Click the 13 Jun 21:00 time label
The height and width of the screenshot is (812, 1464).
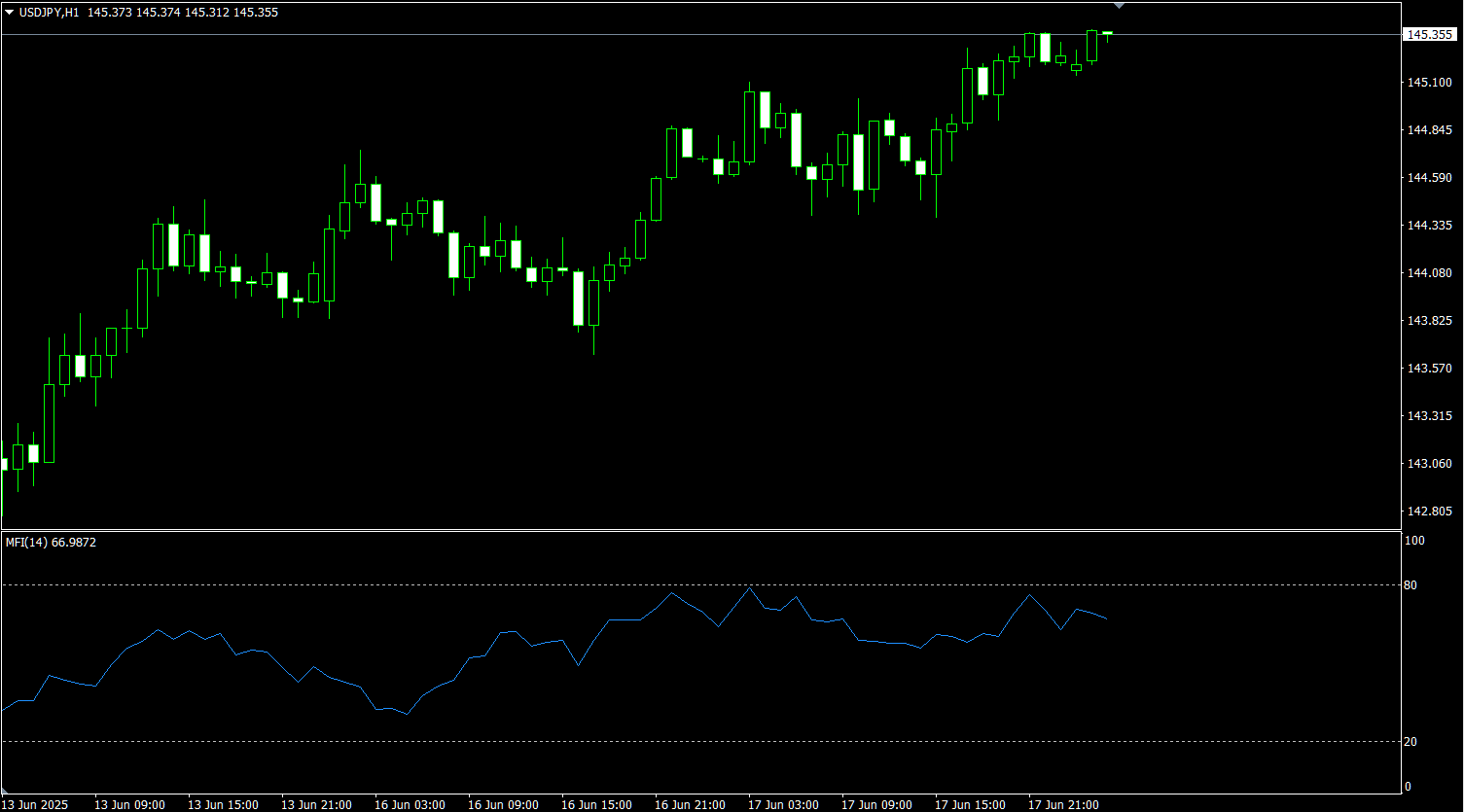tap(316, 805)
